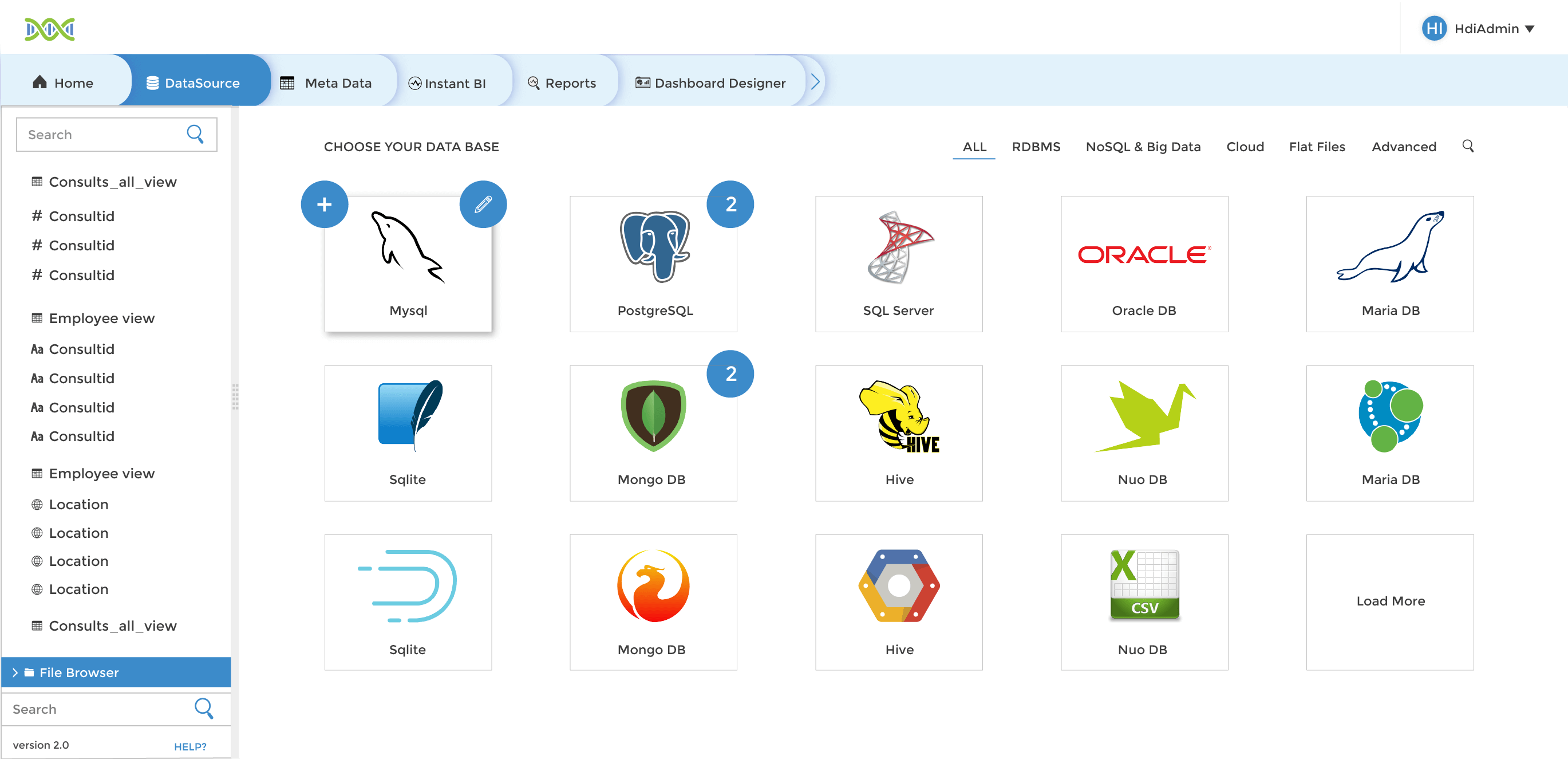The height and width of the screenshot is (759, 1568).
Task: Select the first Consults_all_view table item
Action: point(104,182)
